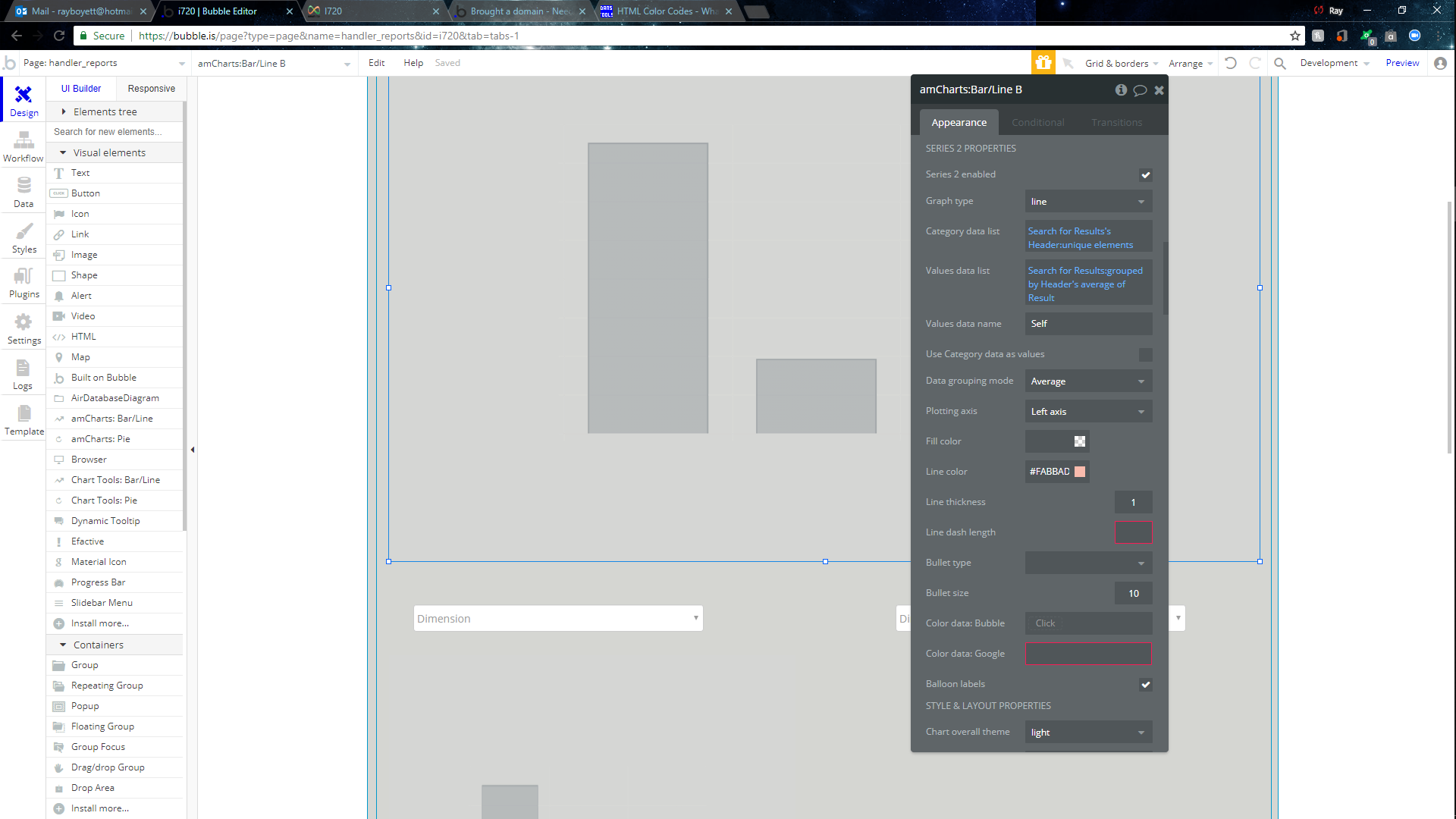
Task: Open the Development version menu
Action: click(x=1335, y=63)
